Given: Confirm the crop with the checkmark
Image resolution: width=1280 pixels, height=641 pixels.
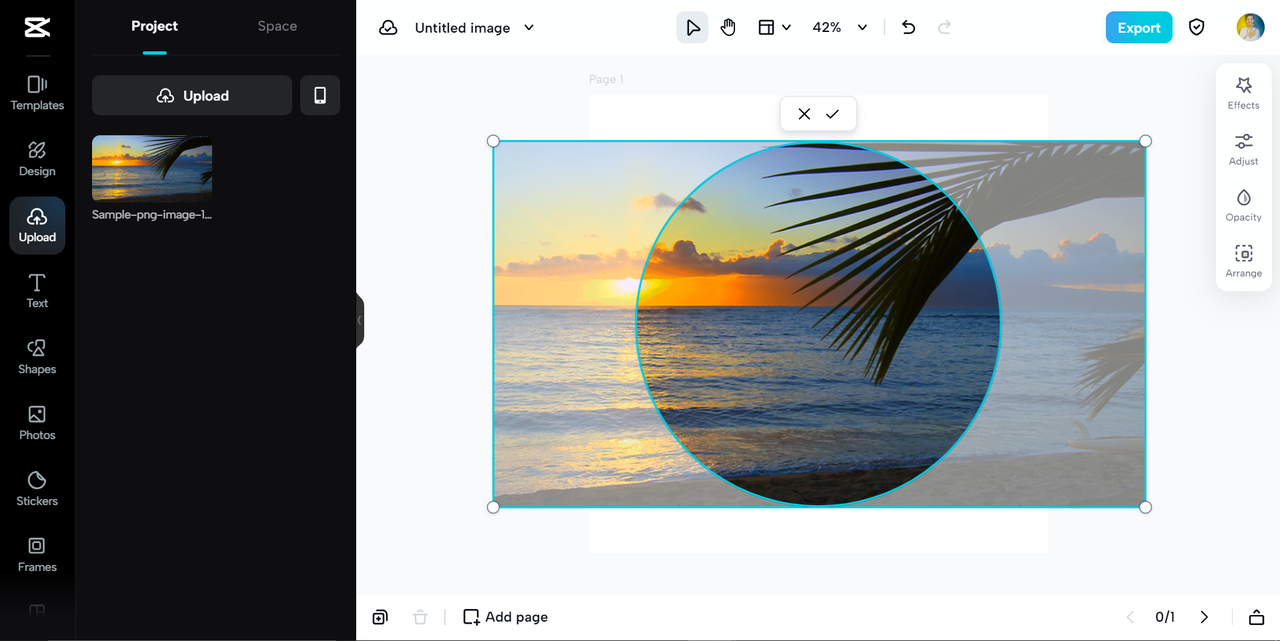Looking at the screenshot, I should [832, 114].
